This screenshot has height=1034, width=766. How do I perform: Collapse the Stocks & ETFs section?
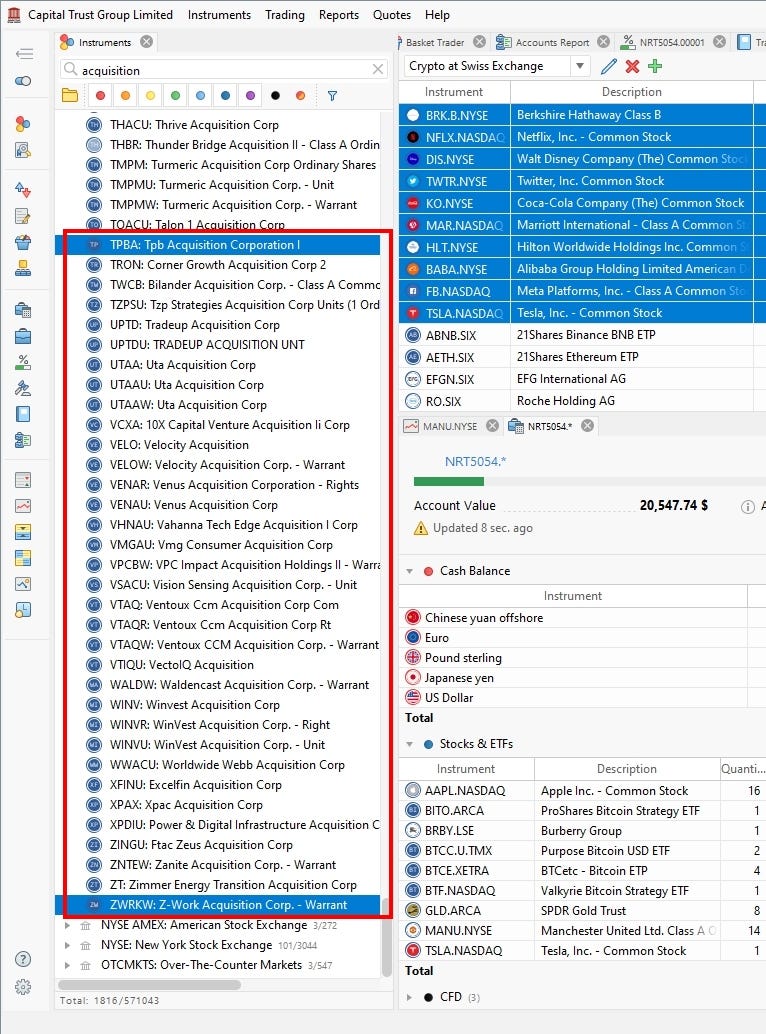pos(409,745)
